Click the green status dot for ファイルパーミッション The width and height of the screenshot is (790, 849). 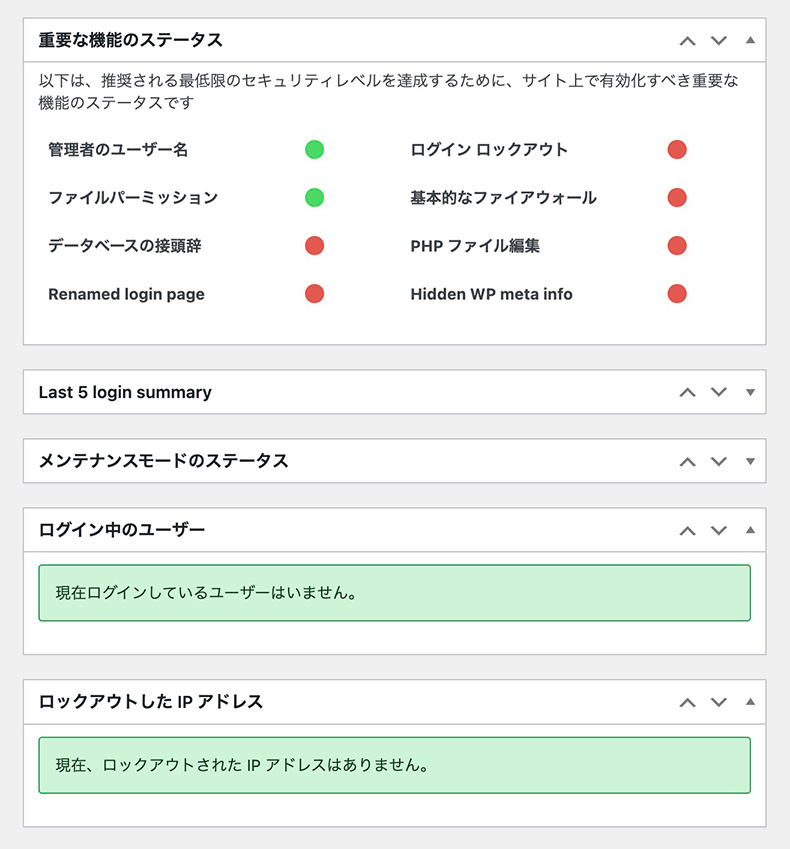coord(315,197)
